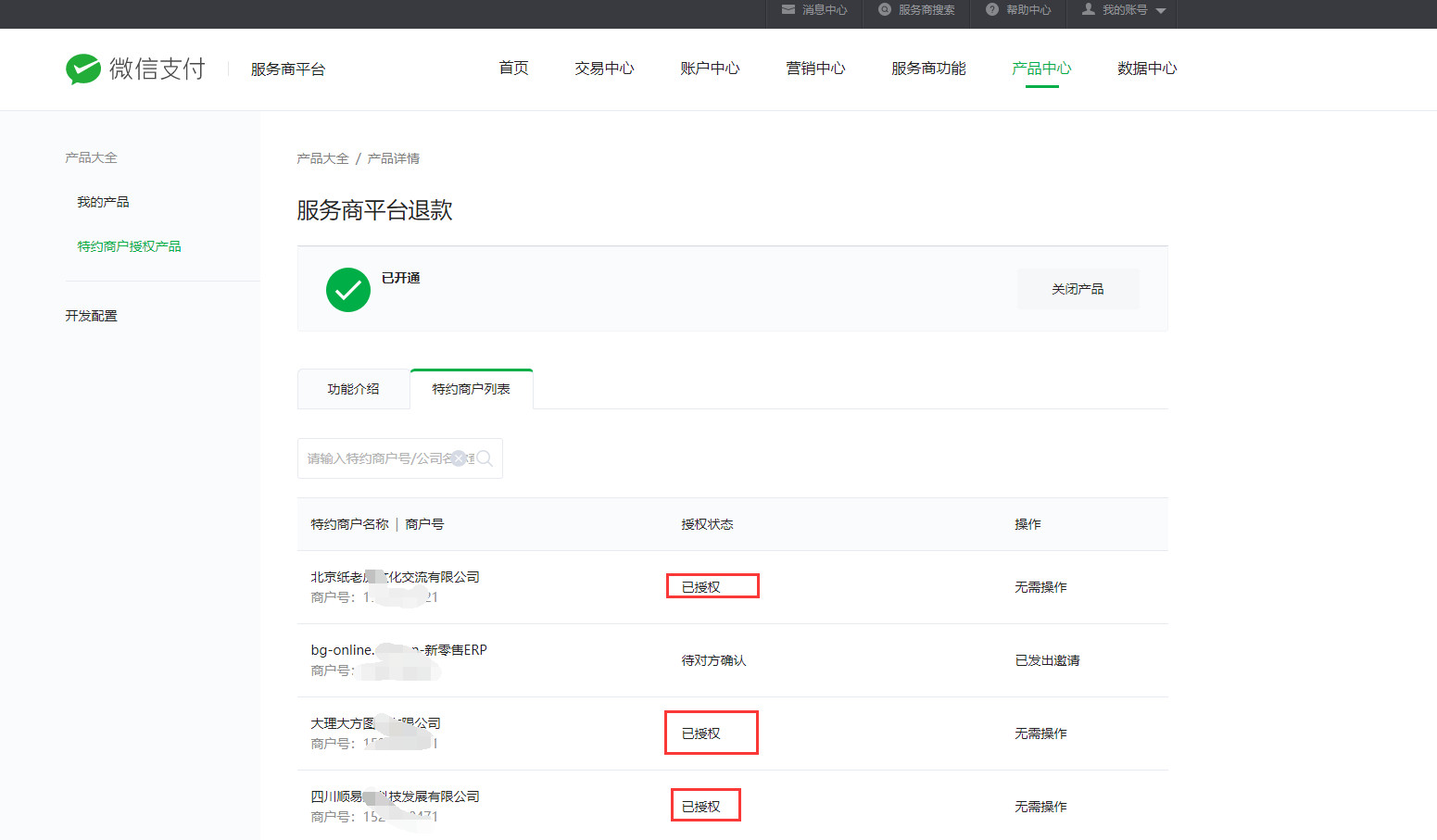Image resolution: width=1437 pixels, height=840 pixels.
Task: Open 我的产品 in the sidebar
Action: pyautogui.click(x=103, y=202)
